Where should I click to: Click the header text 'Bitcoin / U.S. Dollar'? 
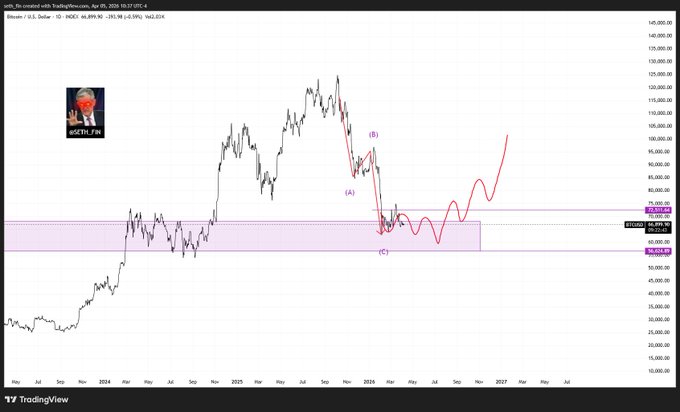coord(29,16)
